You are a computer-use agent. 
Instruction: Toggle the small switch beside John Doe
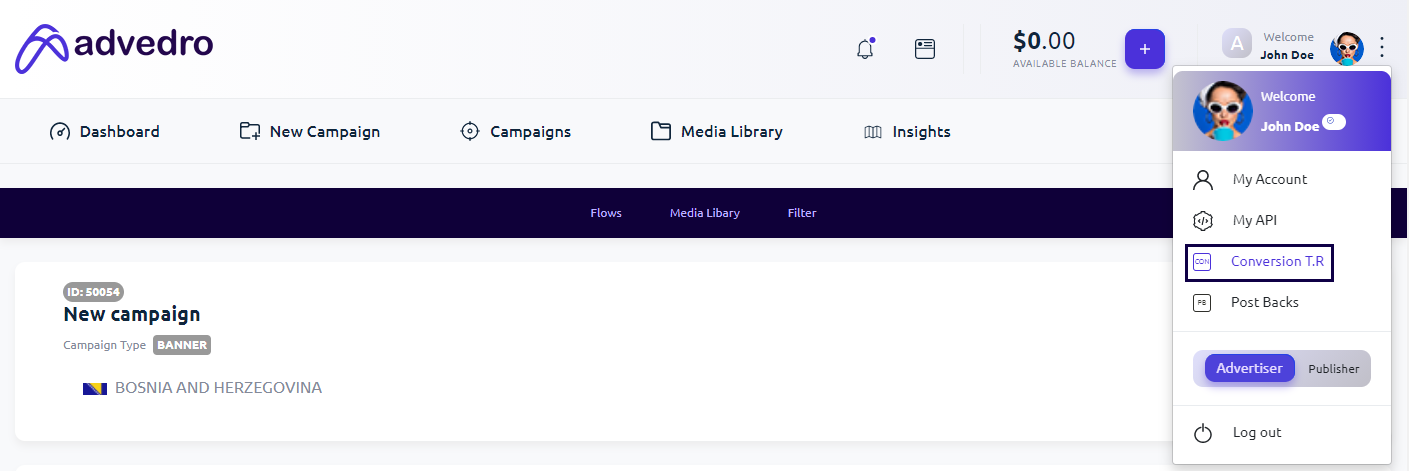pyautogui.click(x=1334, y=122)
